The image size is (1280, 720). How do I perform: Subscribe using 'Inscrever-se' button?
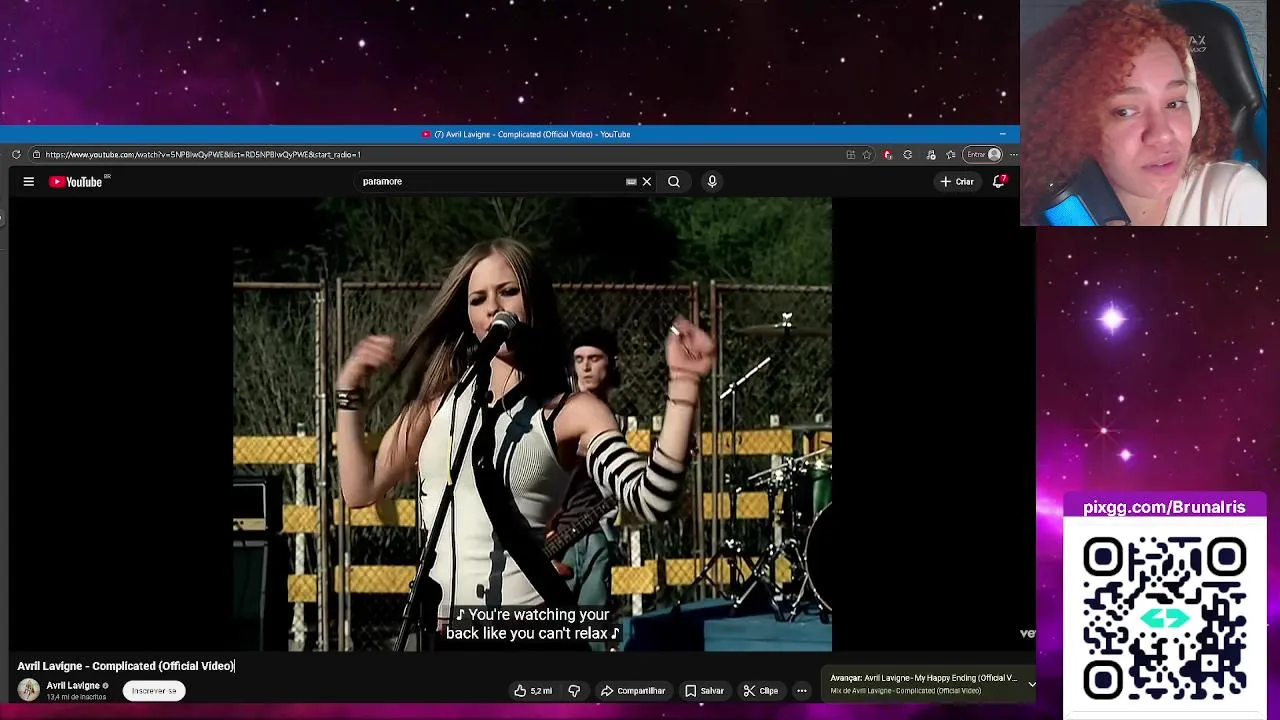tap(154, 691)
